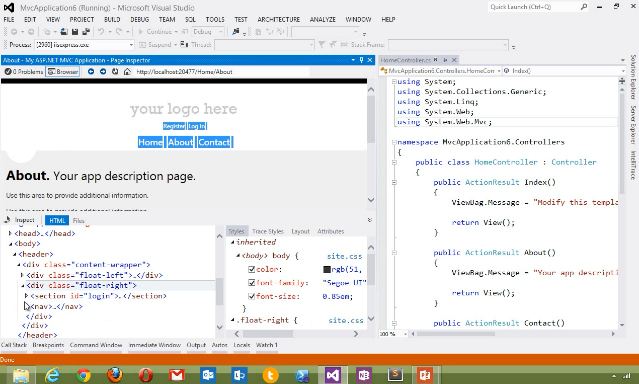This screenshot has height=384, width=639.
Task: Click the Quick Launch search icon
Action: tap(584, 7)
